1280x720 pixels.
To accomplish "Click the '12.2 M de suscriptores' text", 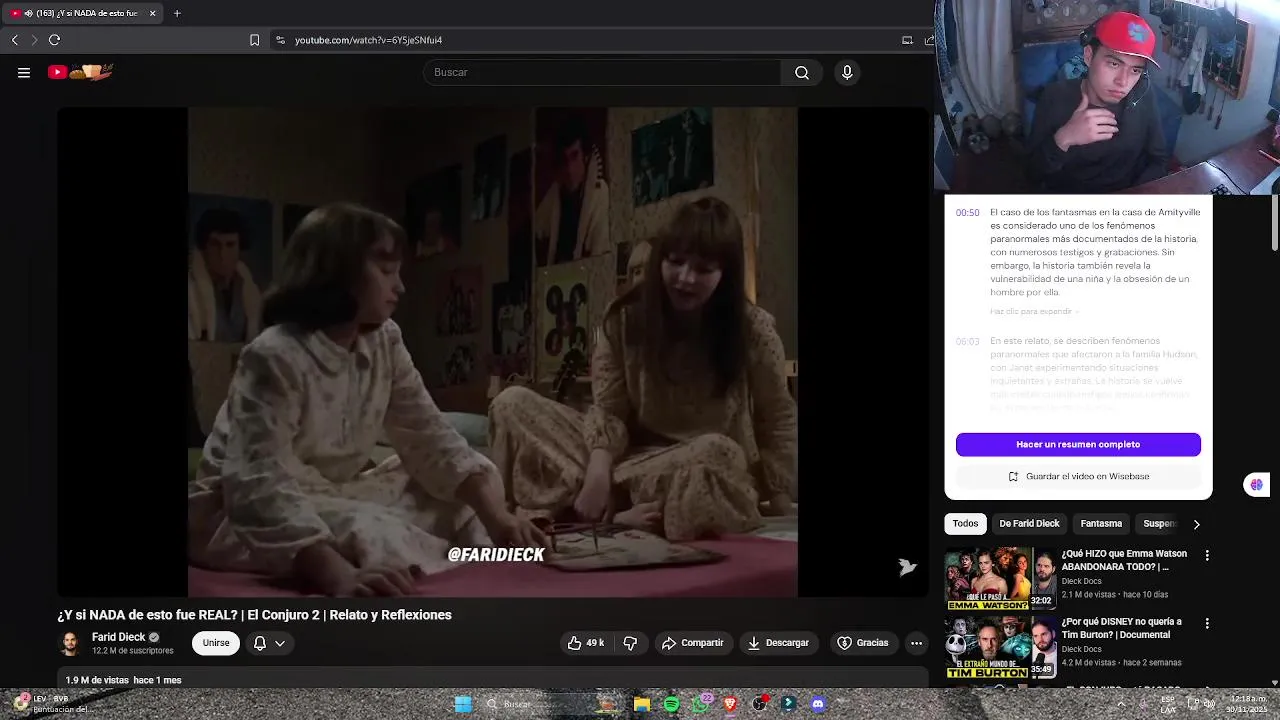I will [132, 651].
